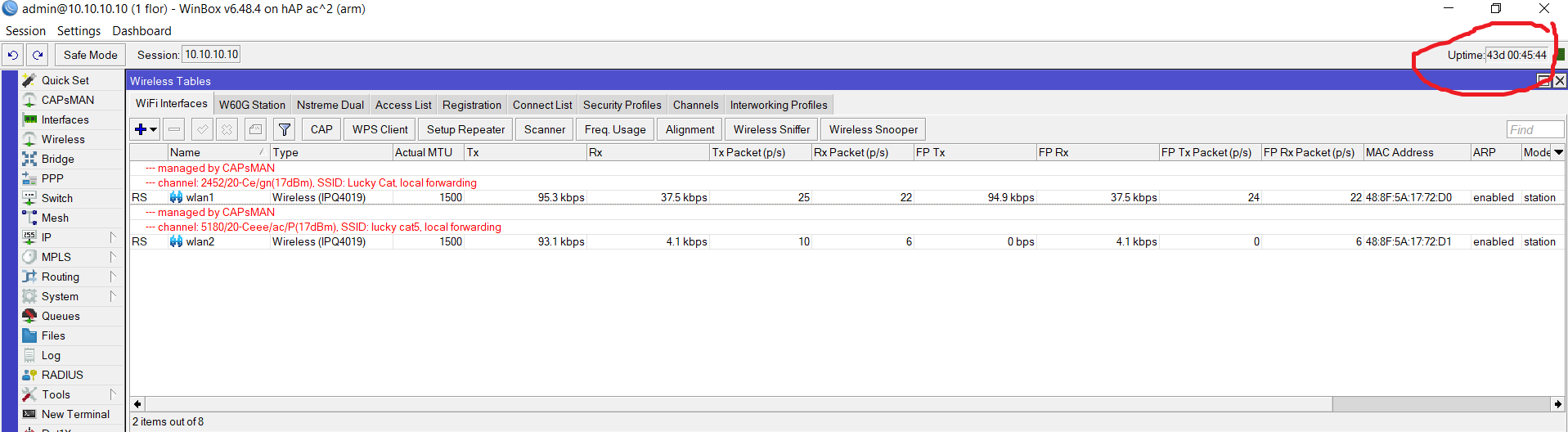Click the Setup Repeater button

pyautogui.click(x=465, y=129)
